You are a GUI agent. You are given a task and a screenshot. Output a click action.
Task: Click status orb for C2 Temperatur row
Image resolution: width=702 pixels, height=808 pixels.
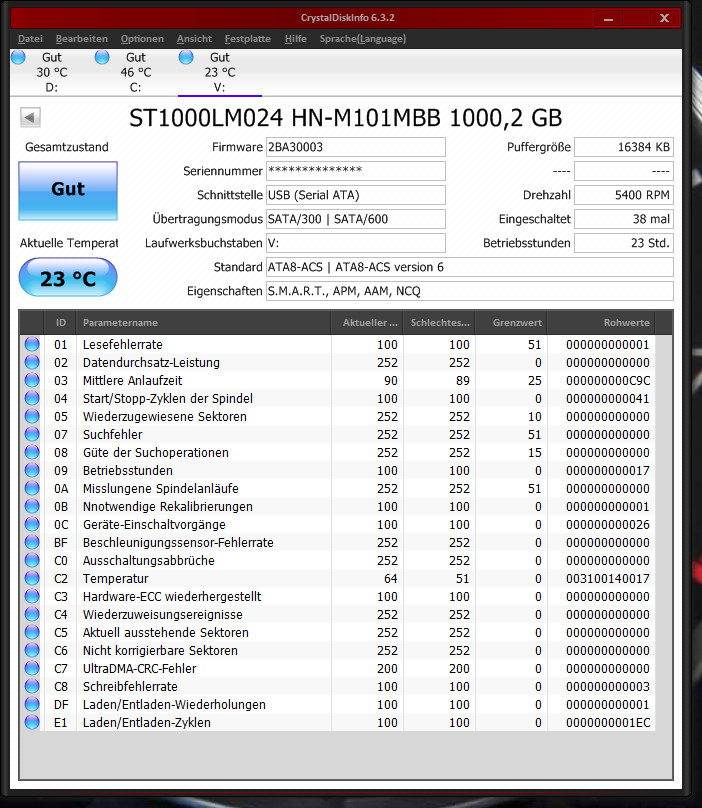point(32,578)
